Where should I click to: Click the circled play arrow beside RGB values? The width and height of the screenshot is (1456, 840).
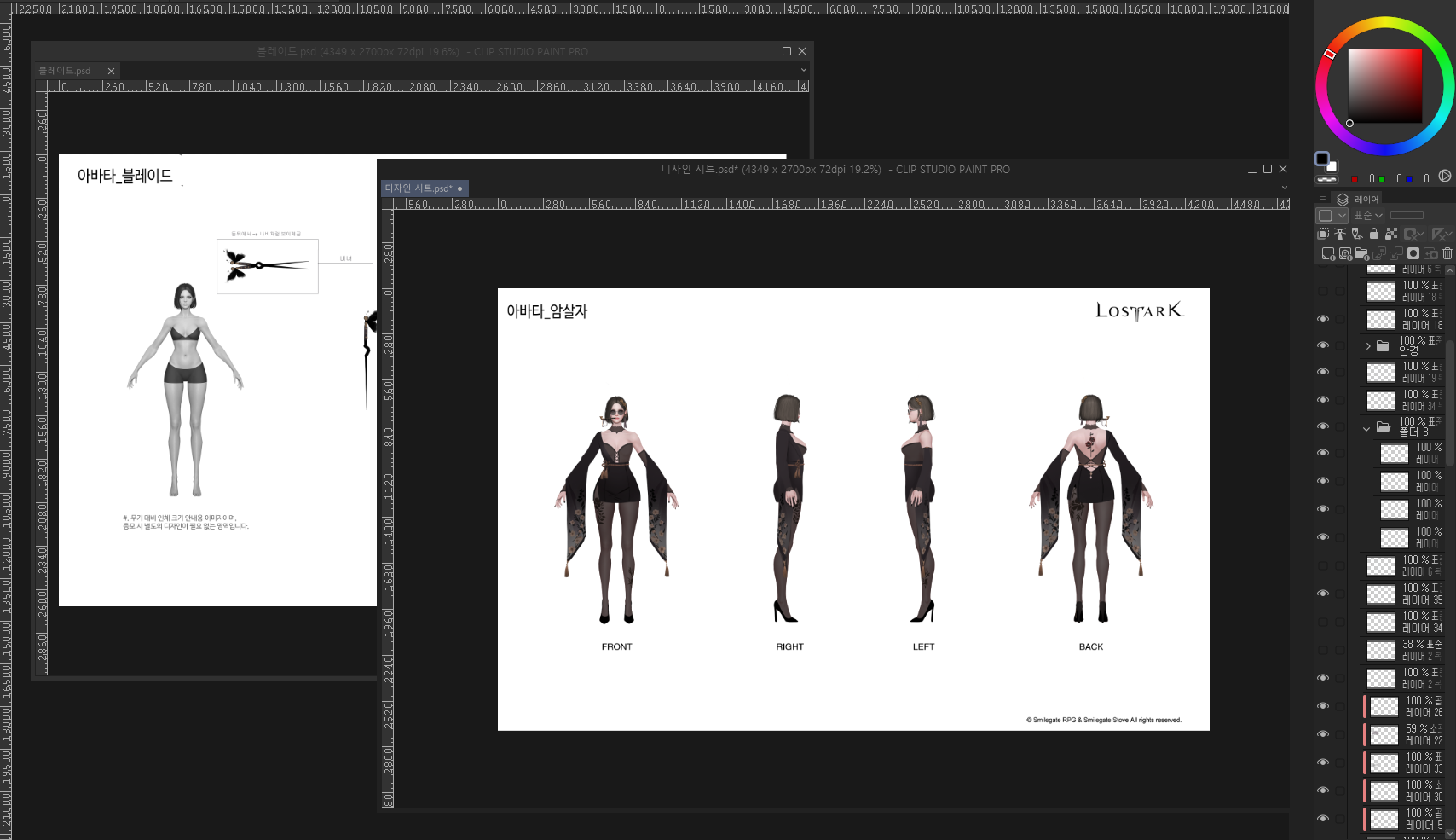(1445, 176)
